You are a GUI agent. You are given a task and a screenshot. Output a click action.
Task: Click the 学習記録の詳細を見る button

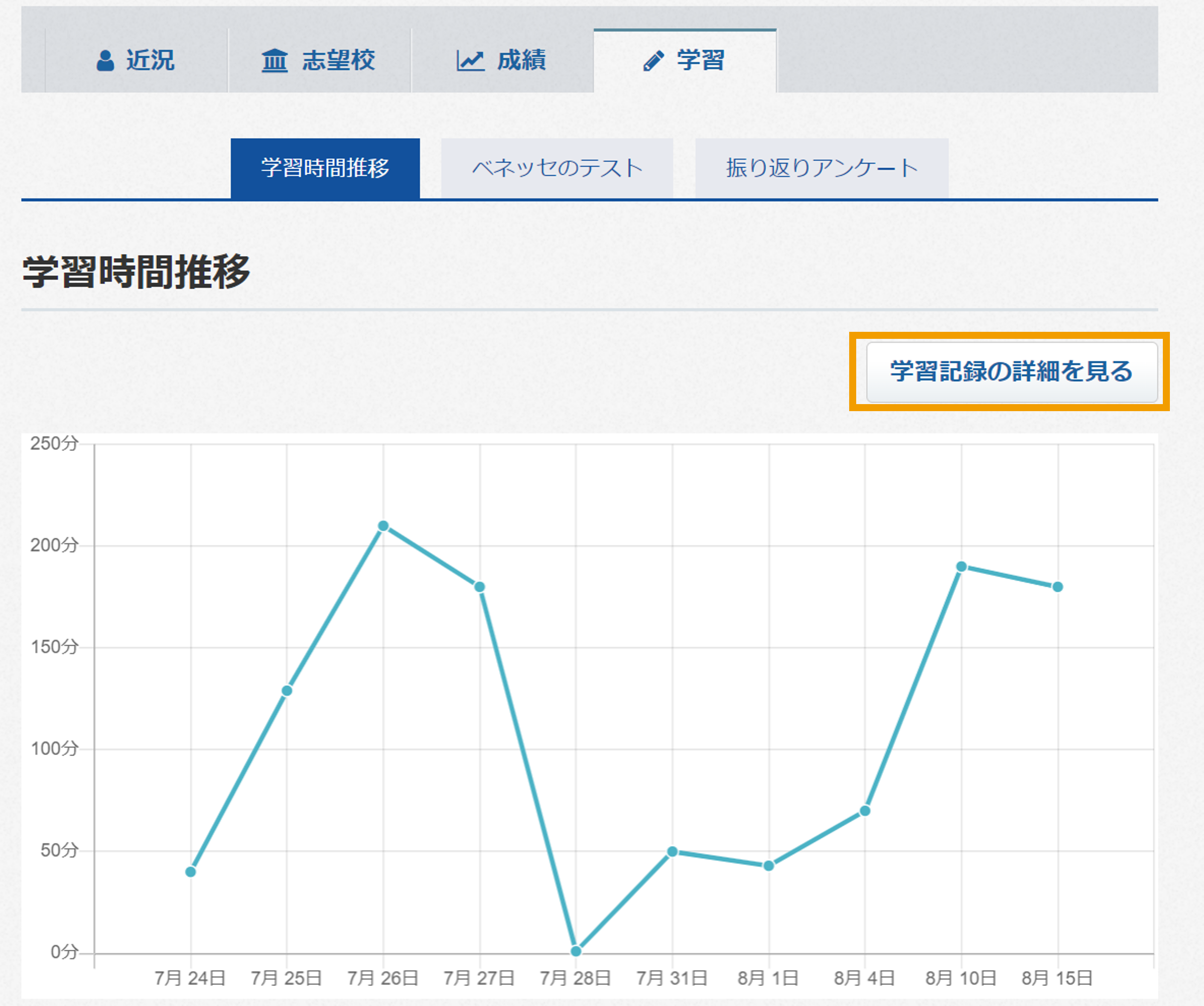click(x=1012, y=371)
